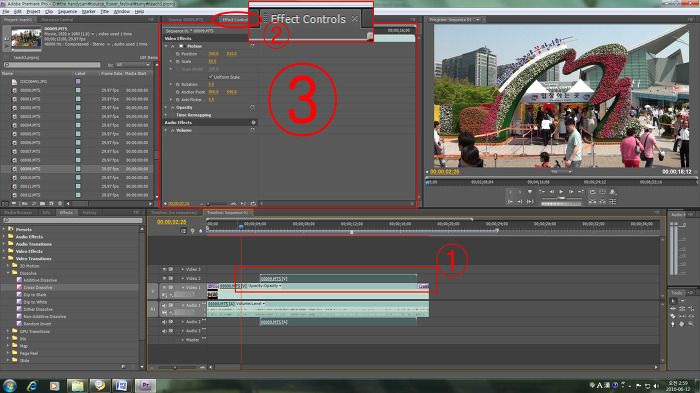Open the Sequence menu
This screenshot has height=393, width=700.
pyautogui.click(x=67, y=11)
